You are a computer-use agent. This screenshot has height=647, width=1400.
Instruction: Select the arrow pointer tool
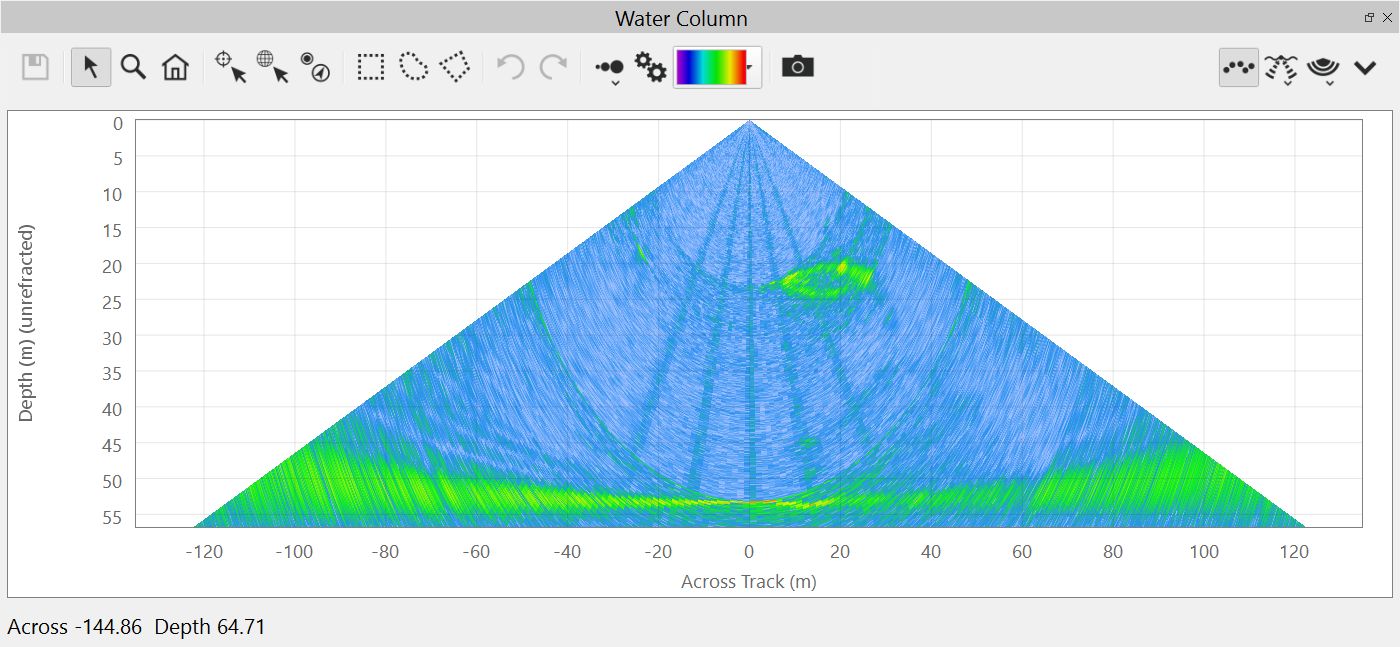point(91,67)
